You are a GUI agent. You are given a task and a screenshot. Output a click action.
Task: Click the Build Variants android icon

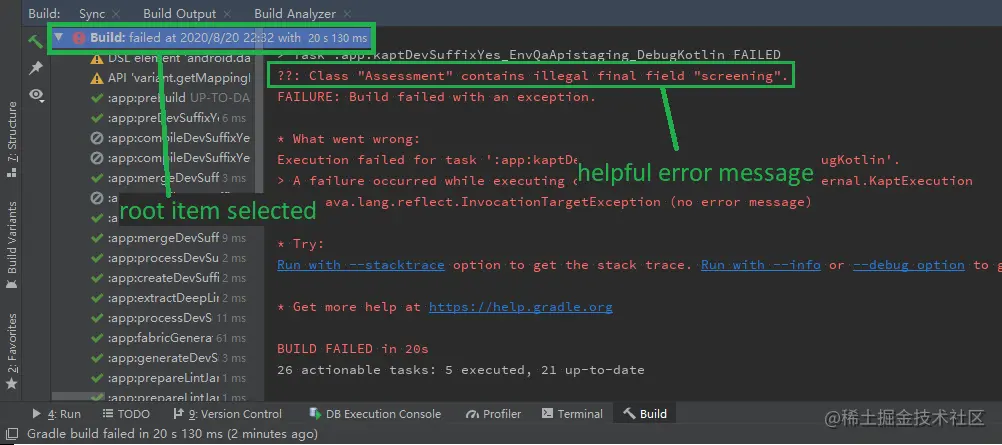[x=11, y=283]
